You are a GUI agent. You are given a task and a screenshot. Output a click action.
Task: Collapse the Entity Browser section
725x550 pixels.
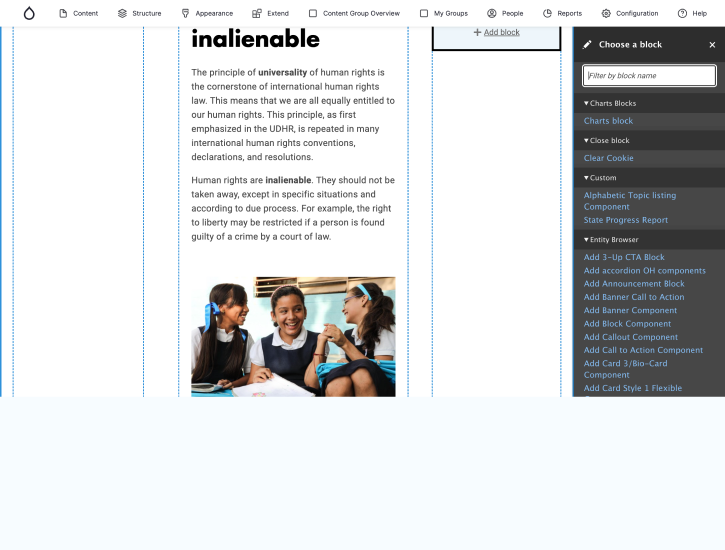(613, 239)
